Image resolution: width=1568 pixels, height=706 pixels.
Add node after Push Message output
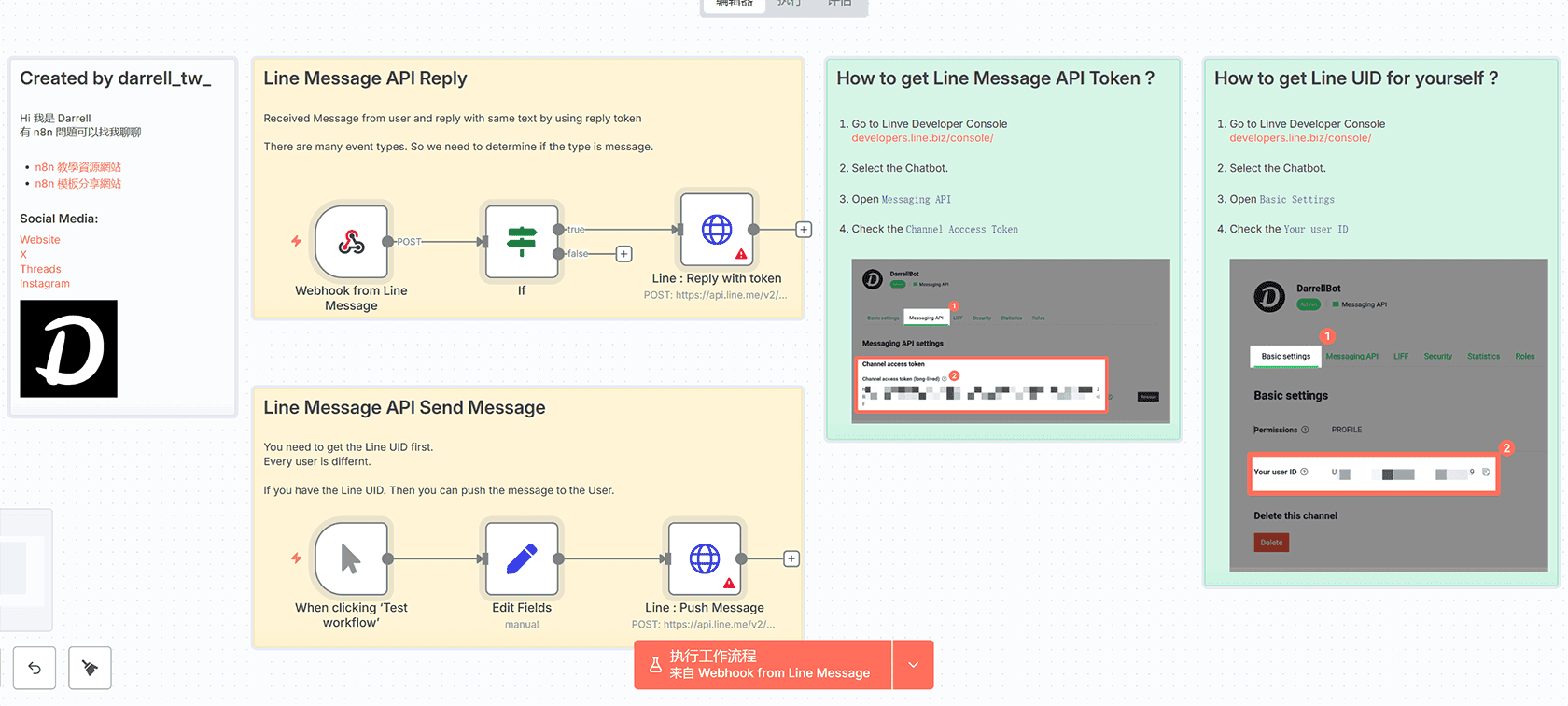tap(791, 559)
